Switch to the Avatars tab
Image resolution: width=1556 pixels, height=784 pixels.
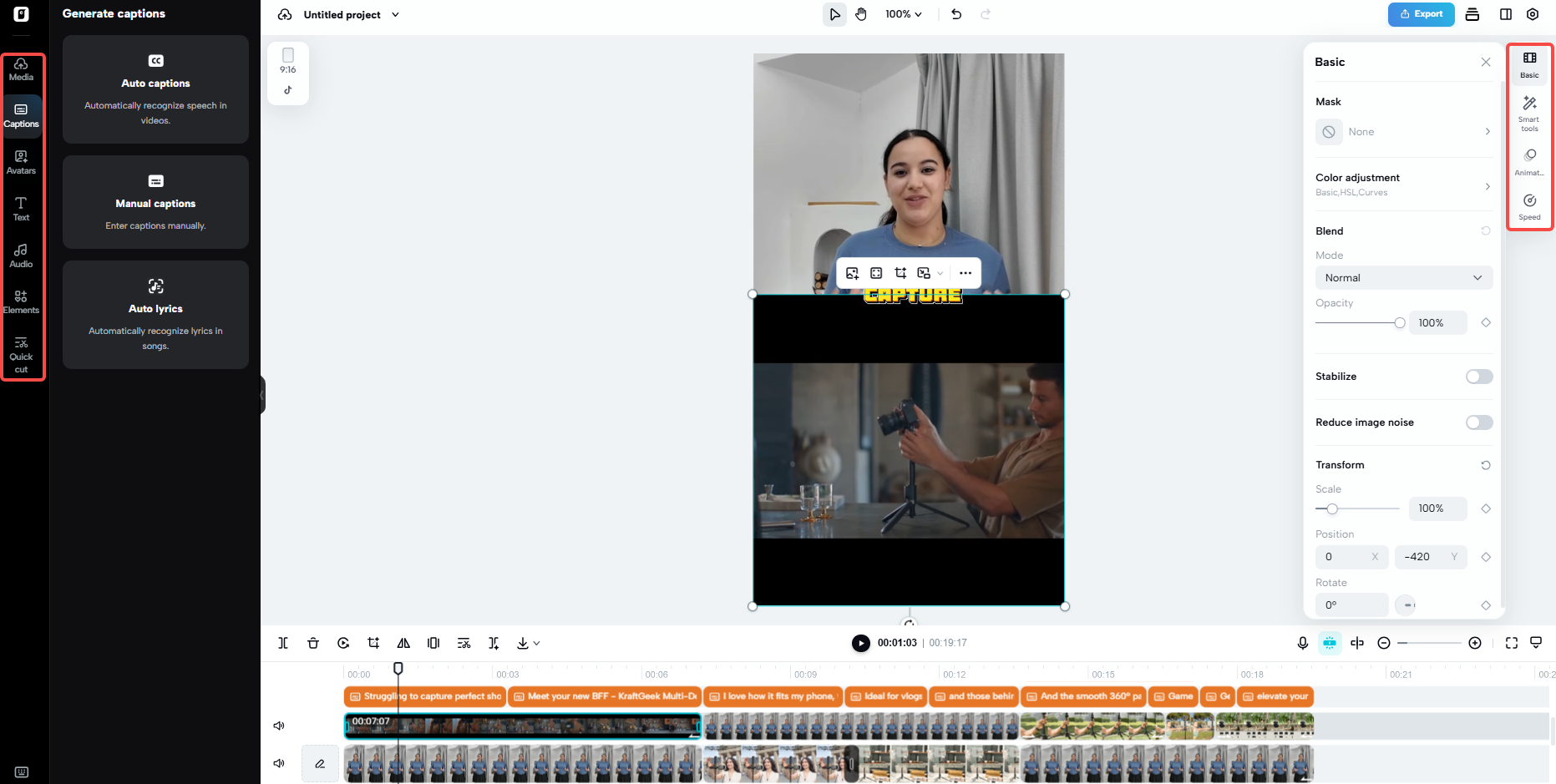22,163
